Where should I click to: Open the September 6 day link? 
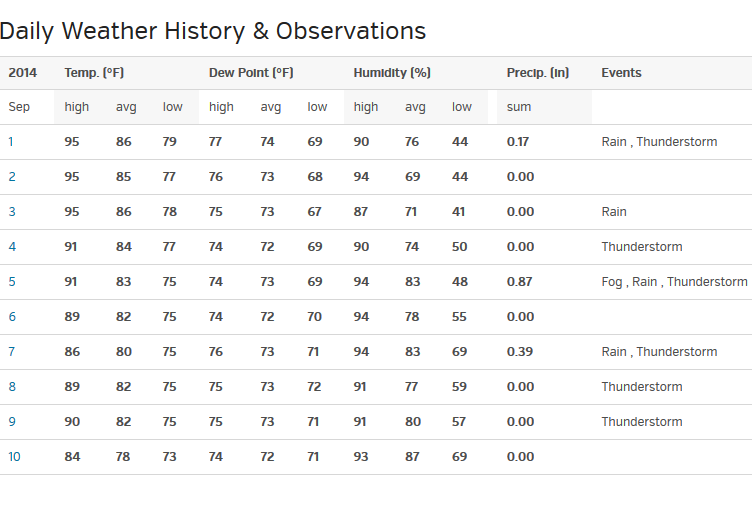coord(12,317)
